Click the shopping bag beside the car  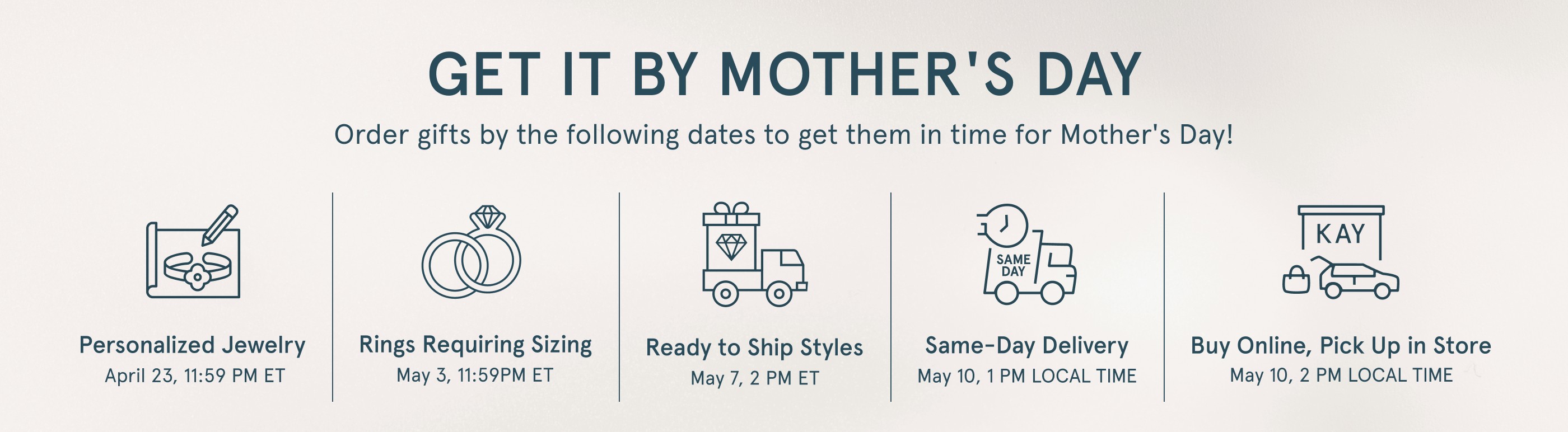(x=1296, y=280)
